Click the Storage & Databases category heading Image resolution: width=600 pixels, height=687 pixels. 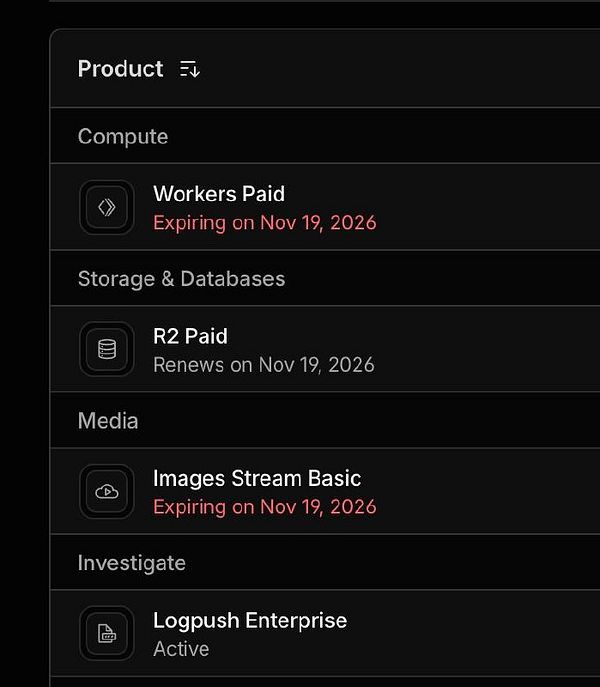pyautogui.click(x=181, y=279)
